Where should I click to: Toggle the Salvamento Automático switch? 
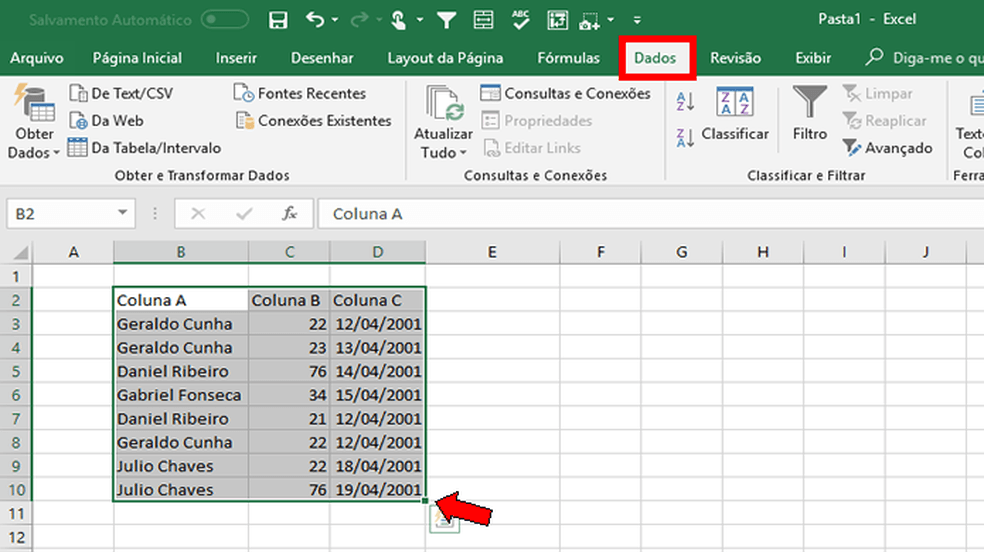[x=224, y=20]
